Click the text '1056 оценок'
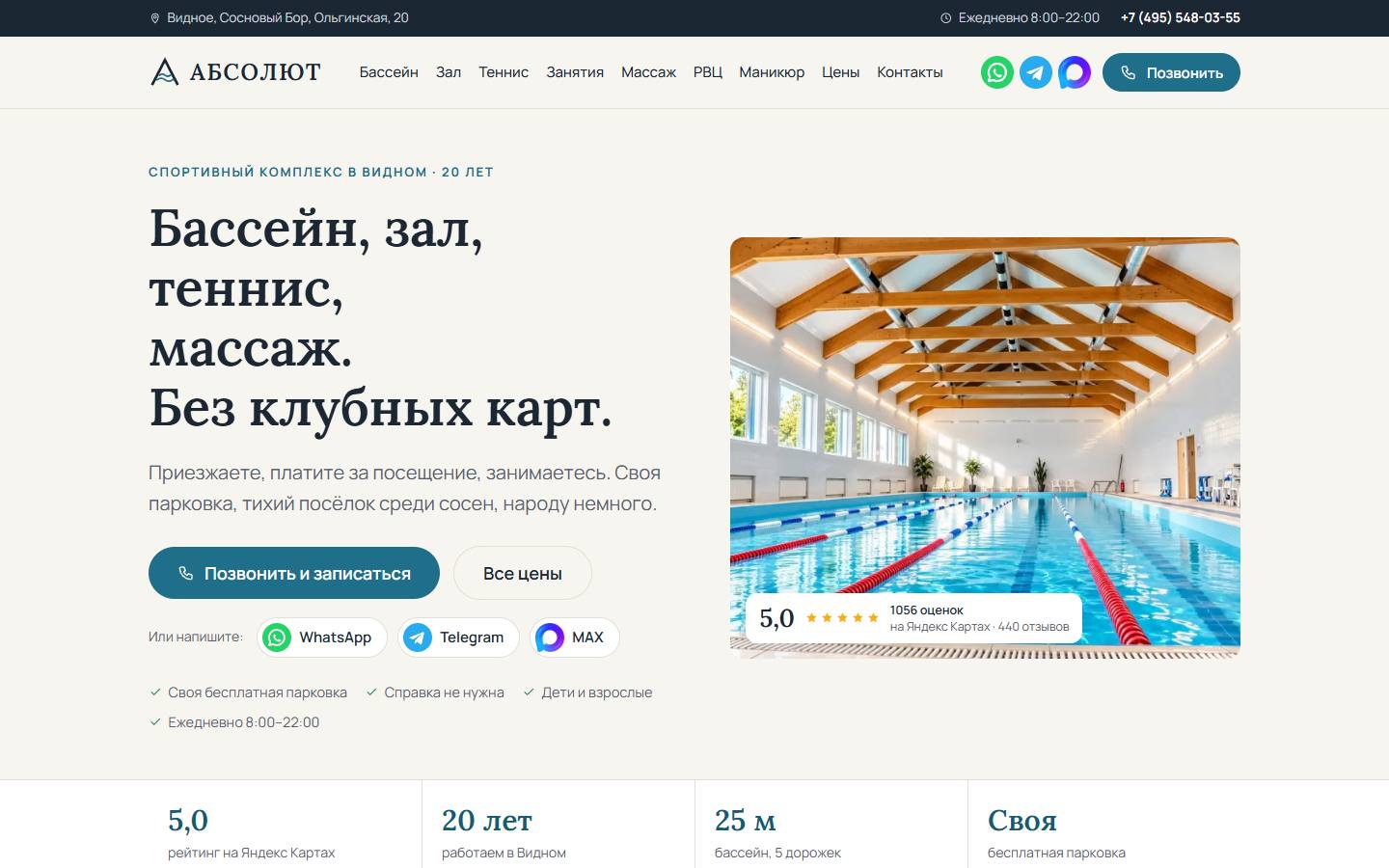Viewport: 1389px width, 868px height. 926,610
